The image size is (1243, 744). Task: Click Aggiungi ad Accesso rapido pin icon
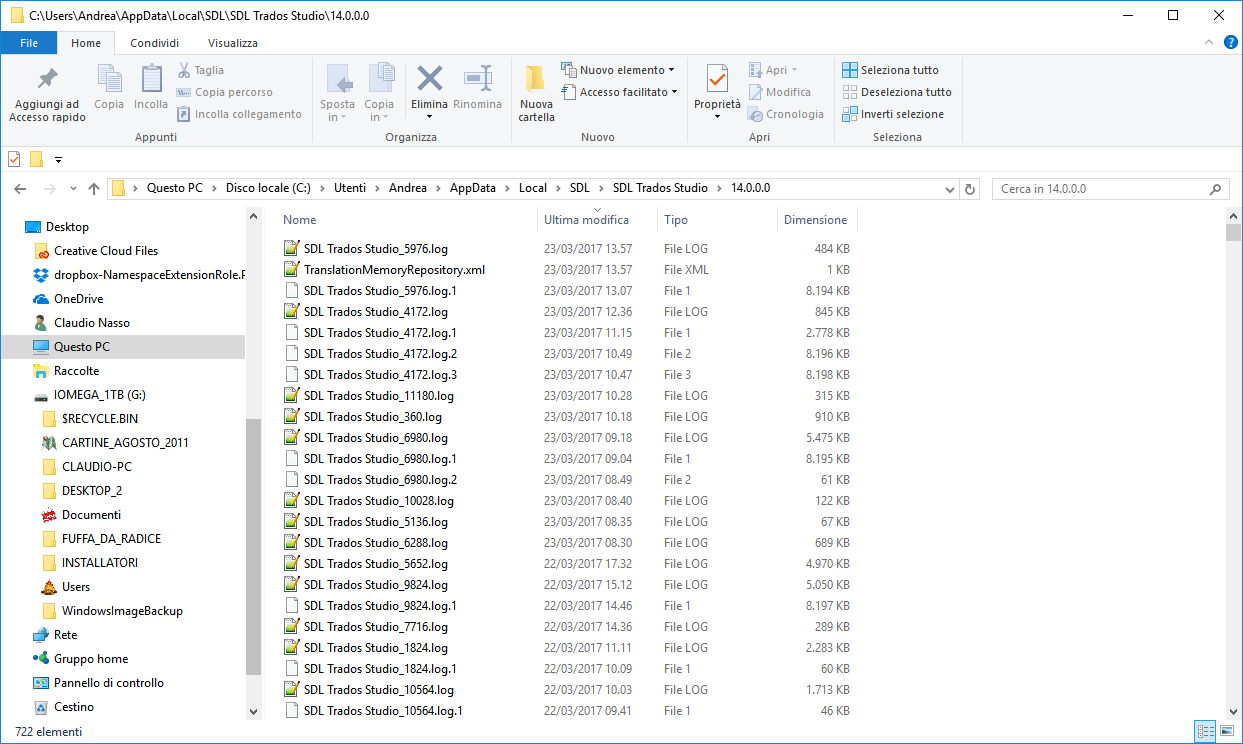[x=47, y=79]
